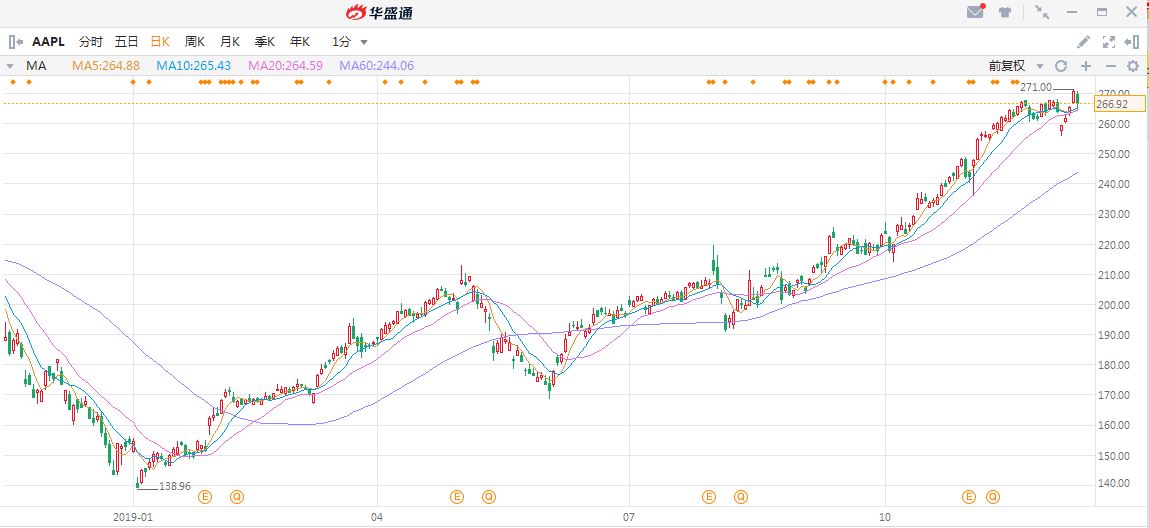1149x528 pixels.
Task: Expand the MA indicator selector arrow
Action: (11, 66)
